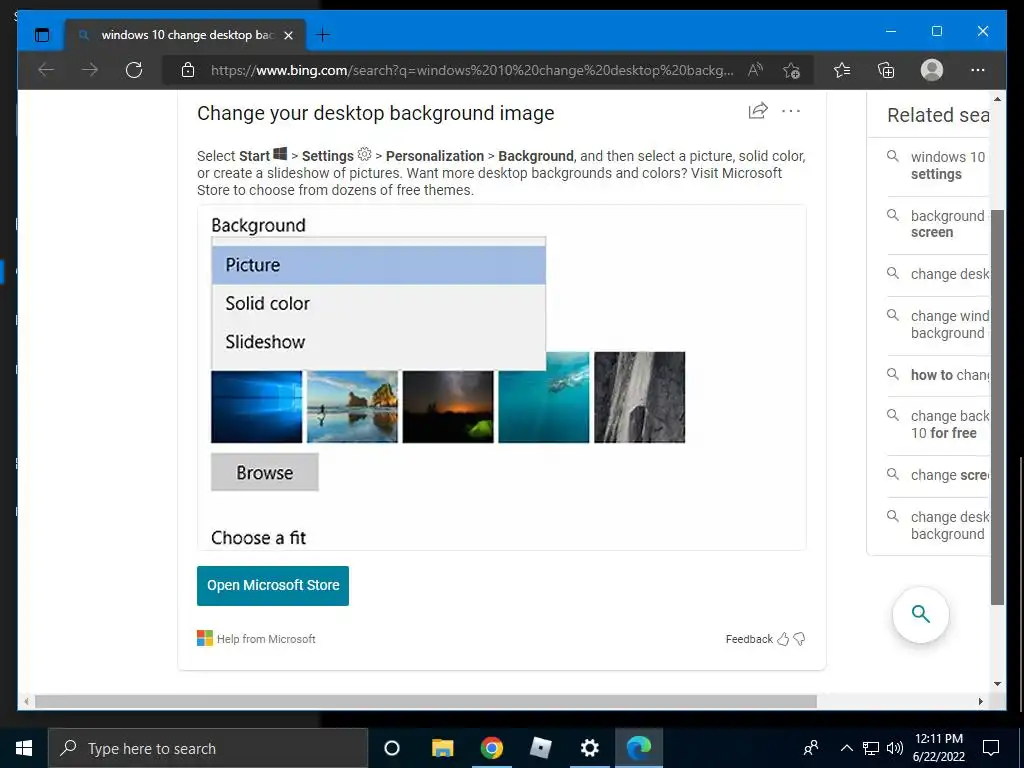Open Roblox icon on taskbar
The width and height of the screenshot is (1024, 768).
pos(541,748)
